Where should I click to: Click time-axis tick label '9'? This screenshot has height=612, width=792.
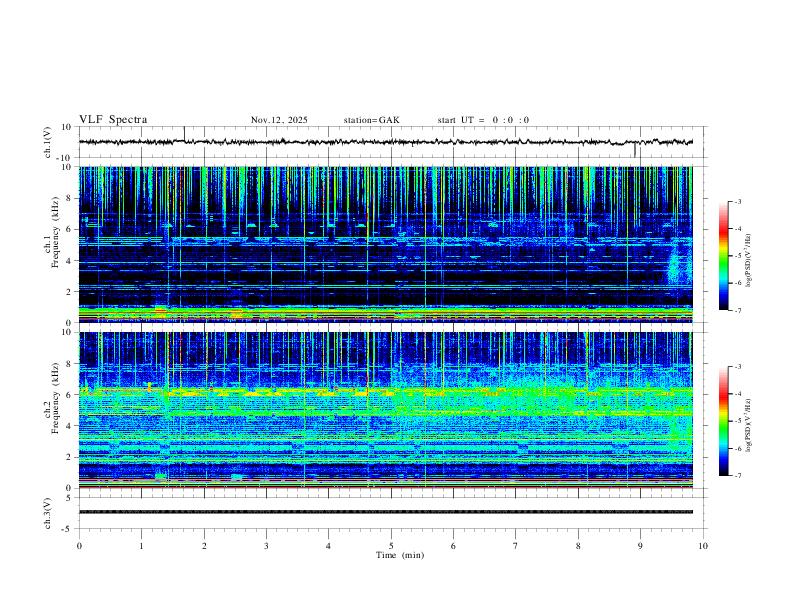click(x=640, y=546)
